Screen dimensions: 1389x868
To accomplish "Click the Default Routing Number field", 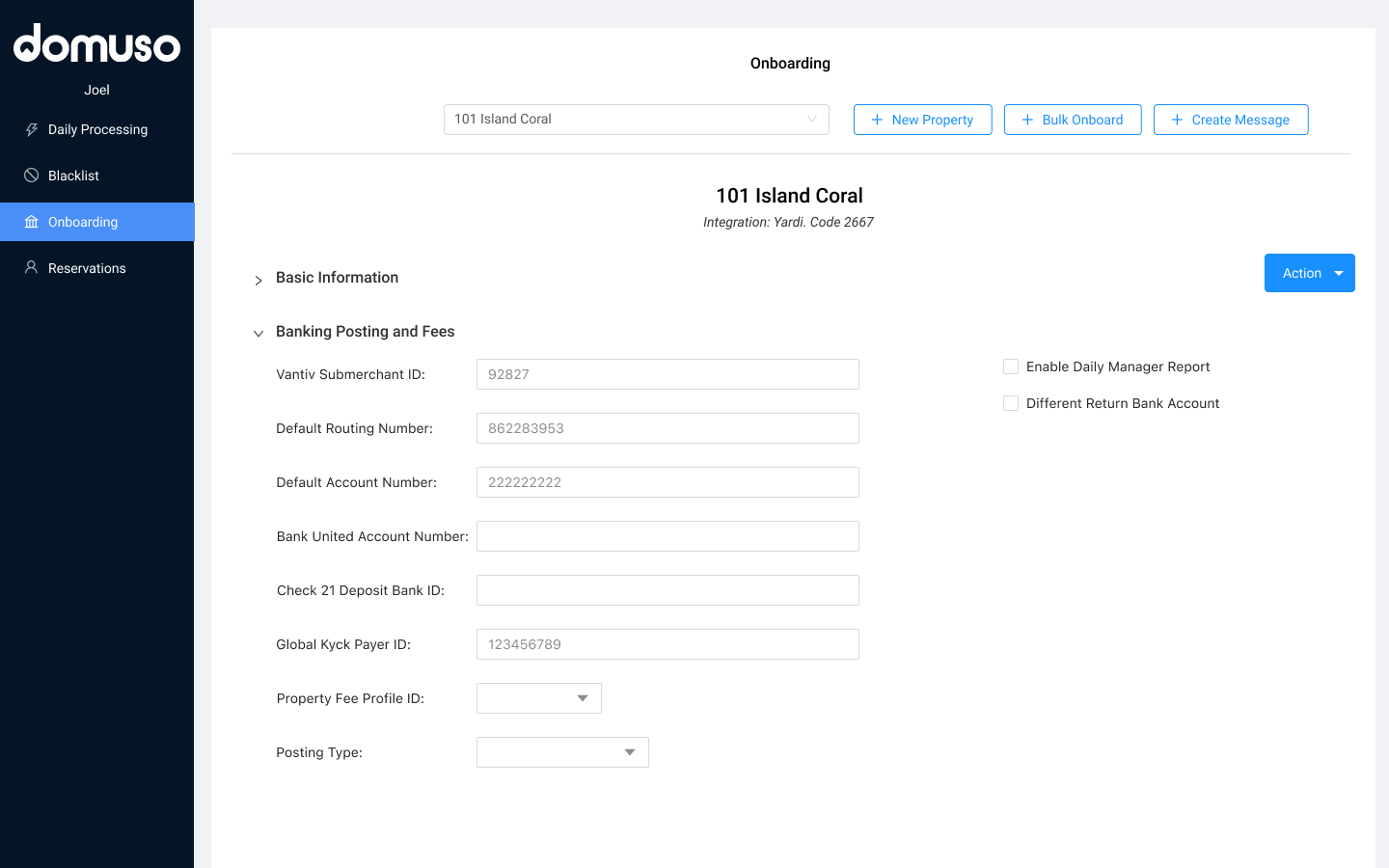I will click(x=667, y=428).
